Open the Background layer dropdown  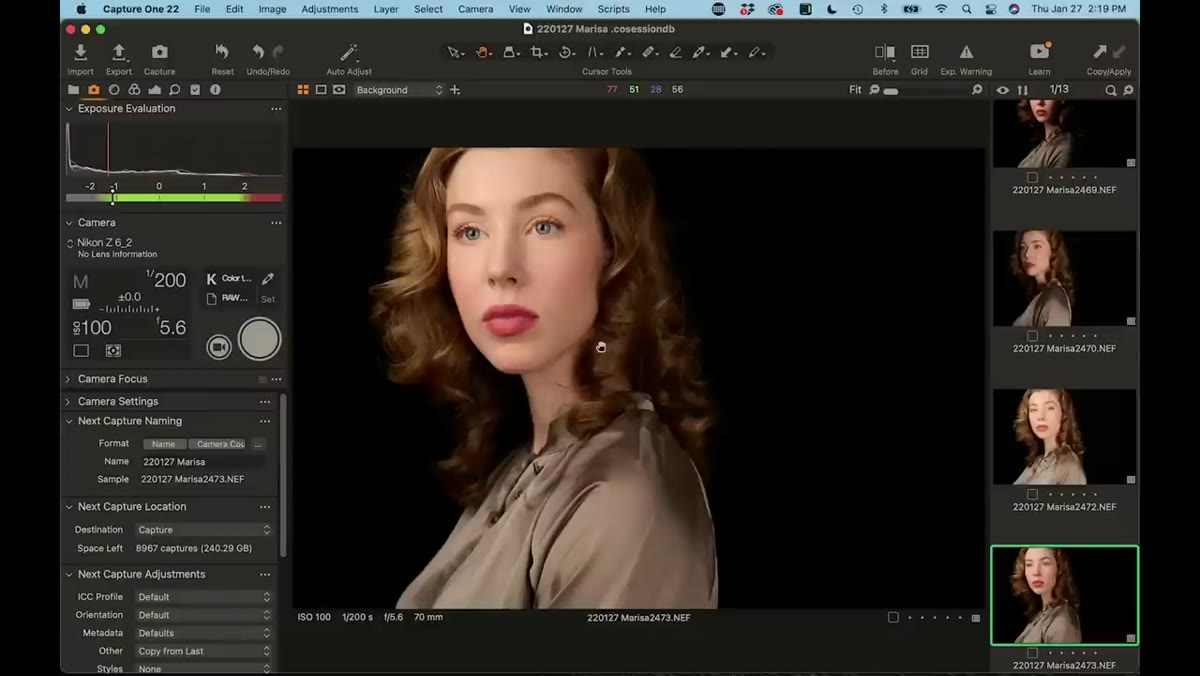click(397, 90)
